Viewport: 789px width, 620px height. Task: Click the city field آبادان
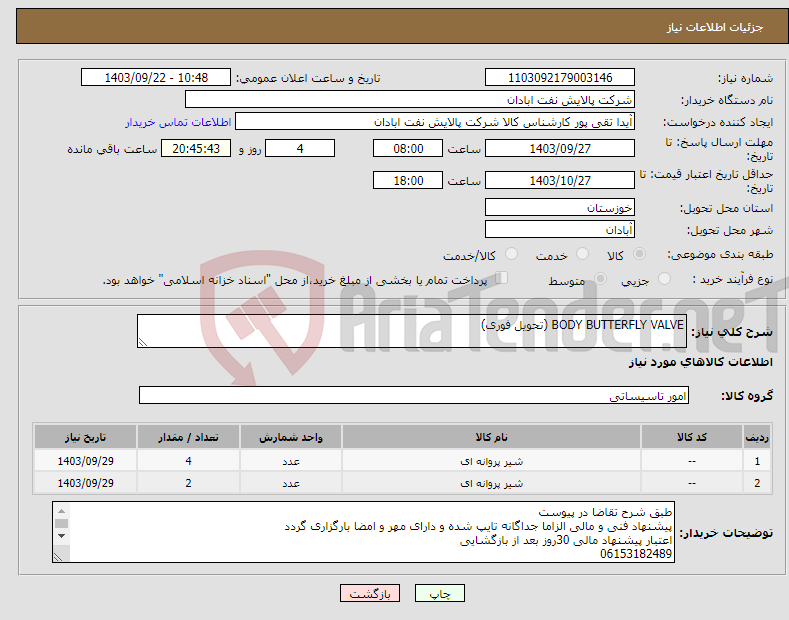pyautogui.click(x=560, y=229)
